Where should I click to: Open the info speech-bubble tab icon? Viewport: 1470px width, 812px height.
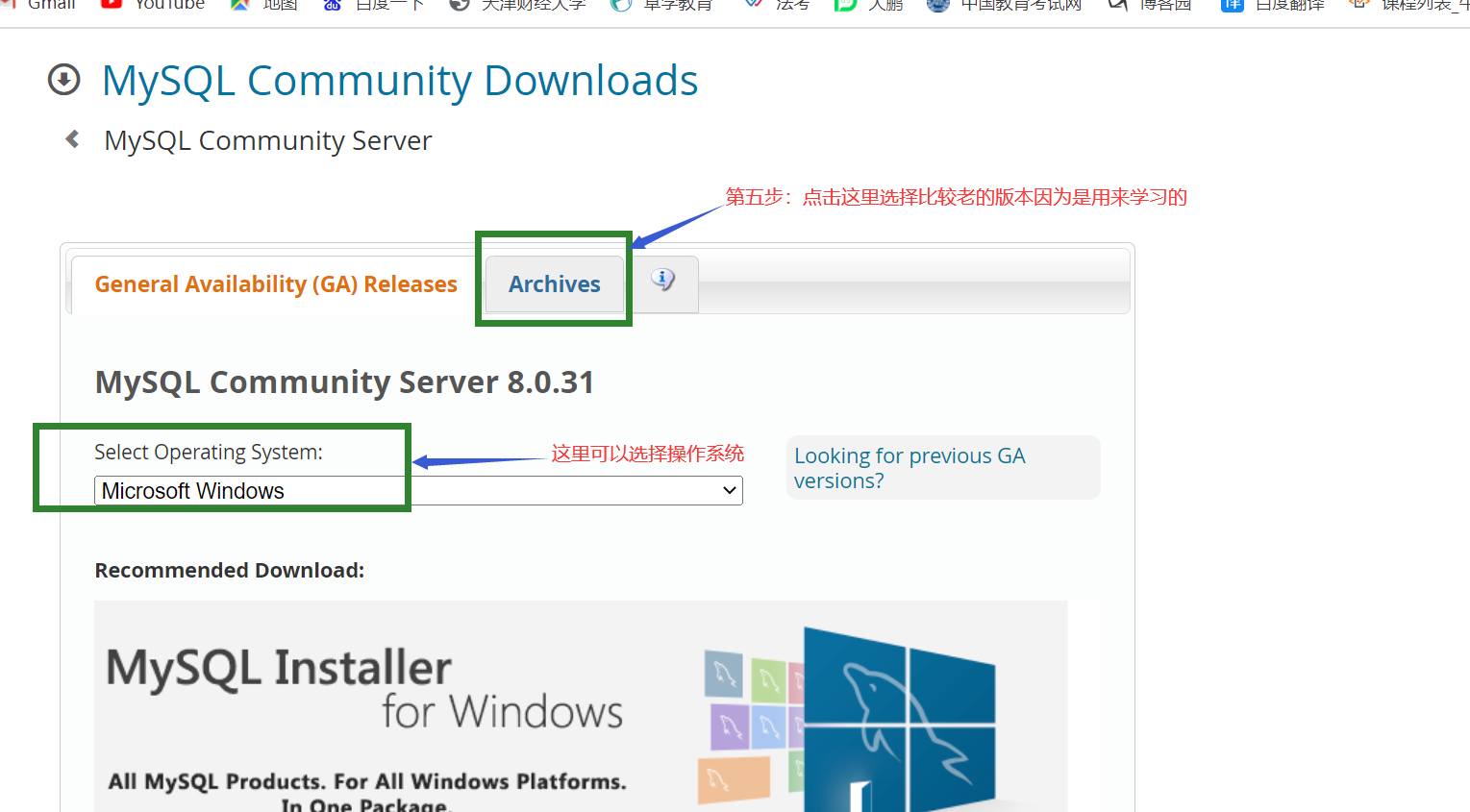pos(663,280)
